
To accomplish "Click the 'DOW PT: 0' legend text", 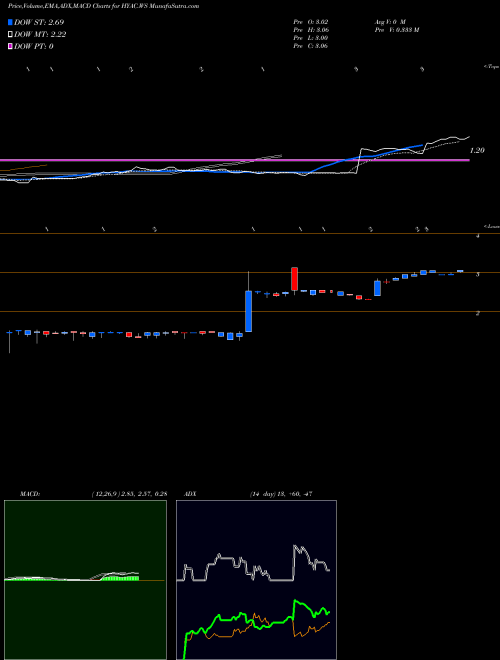I will pyautogui.click(x=34, y=46).
